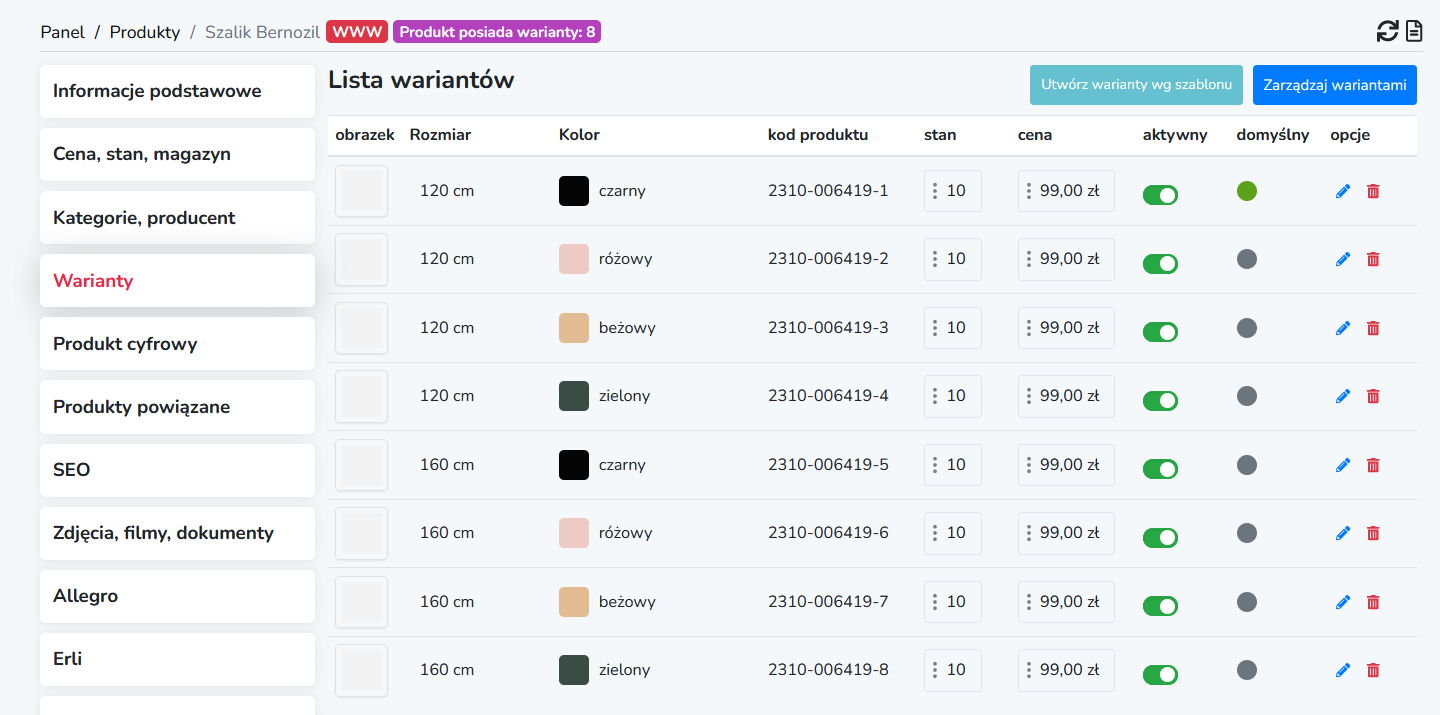
Task: Open Informacje podstawowe section
Action: (177, 91)
